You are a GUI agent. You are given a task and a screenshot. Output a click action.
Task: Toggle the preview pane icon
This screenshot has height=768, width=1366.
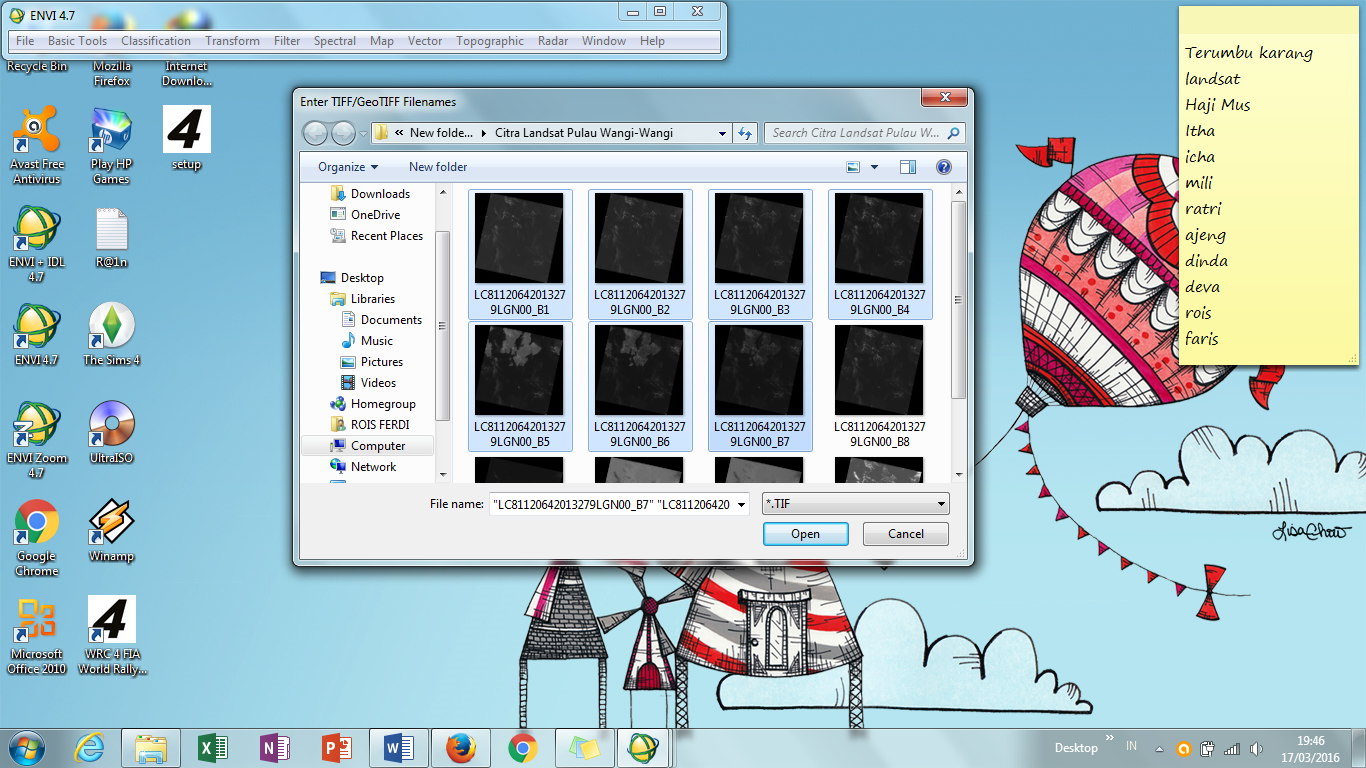[908, 167]
